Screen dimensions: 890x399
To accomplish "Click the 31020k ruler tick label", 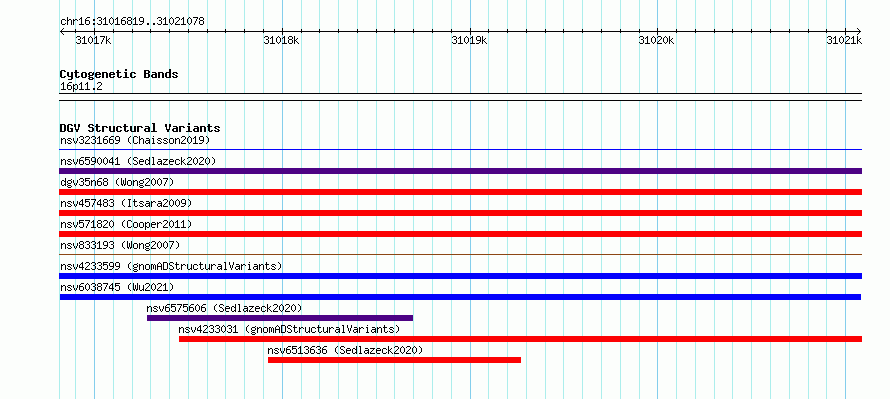I will click(x=657, y=40).
